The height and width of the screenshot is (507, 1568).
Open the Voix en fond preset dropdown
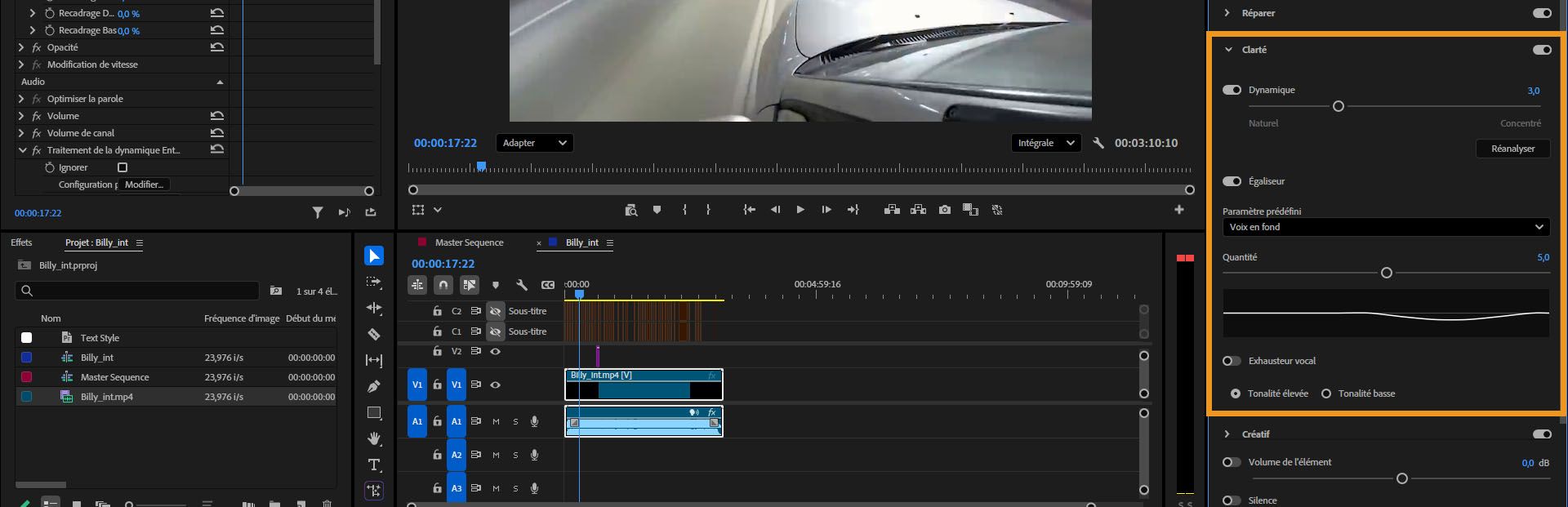tap(1386, 227)
